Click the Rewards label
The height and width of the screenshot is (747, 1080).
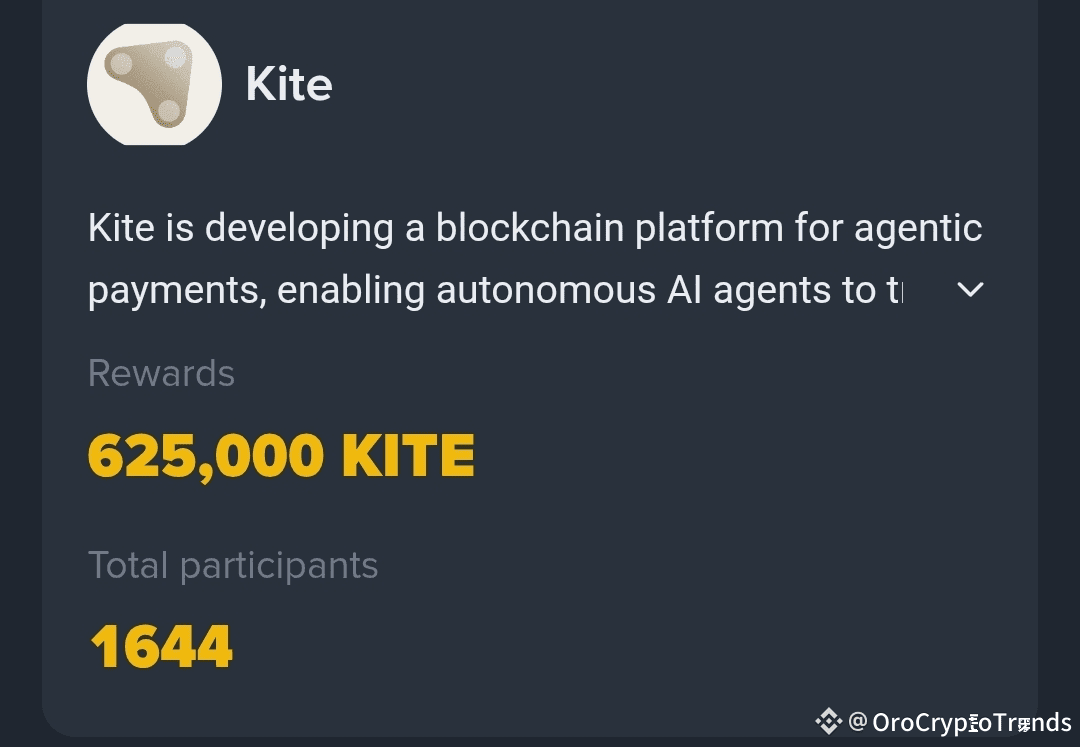pos(161,374)
